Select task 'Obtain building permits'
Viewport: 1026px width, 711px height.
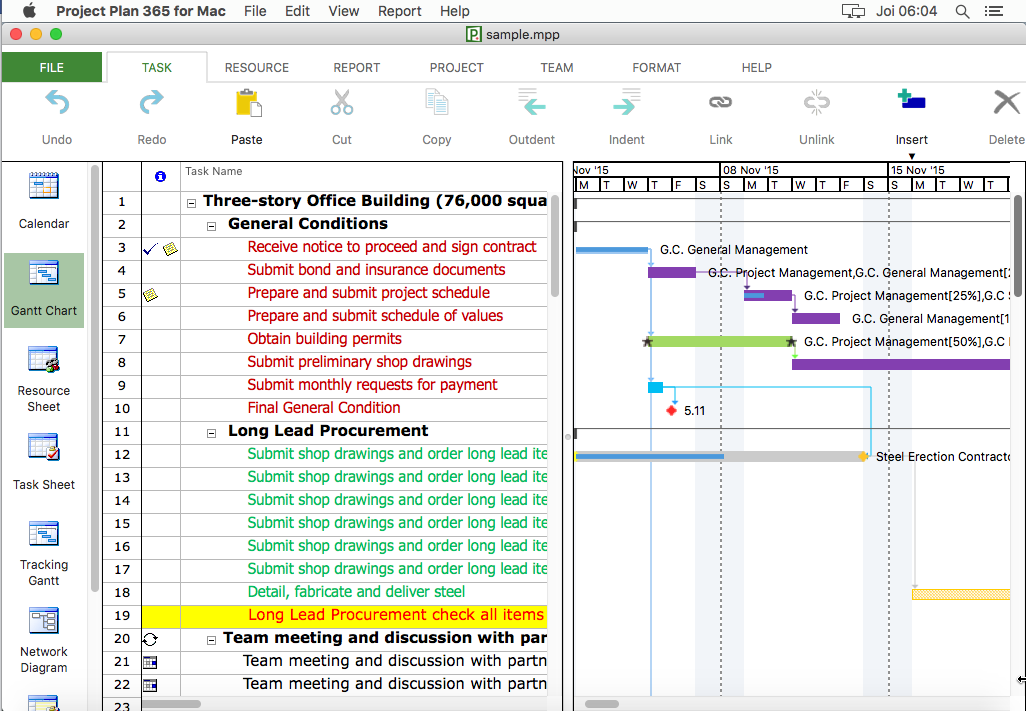click(x=324, y=339)
